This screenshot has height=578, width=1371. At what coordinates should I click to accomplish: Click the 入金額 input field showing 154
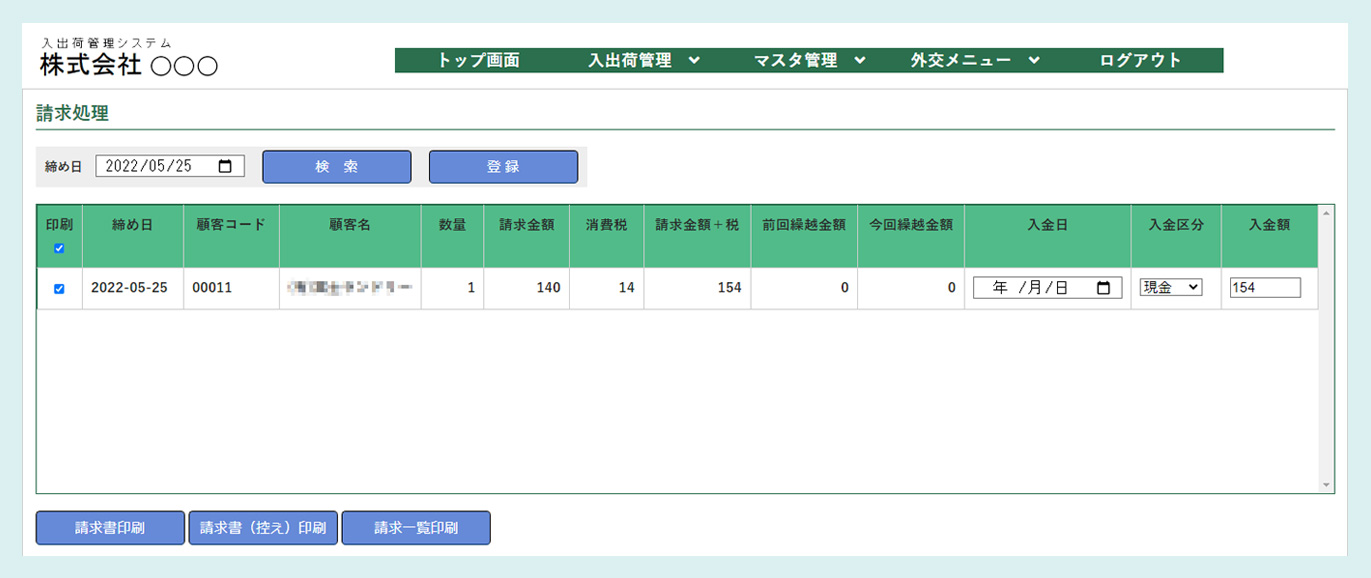[x=1265, y=288]
